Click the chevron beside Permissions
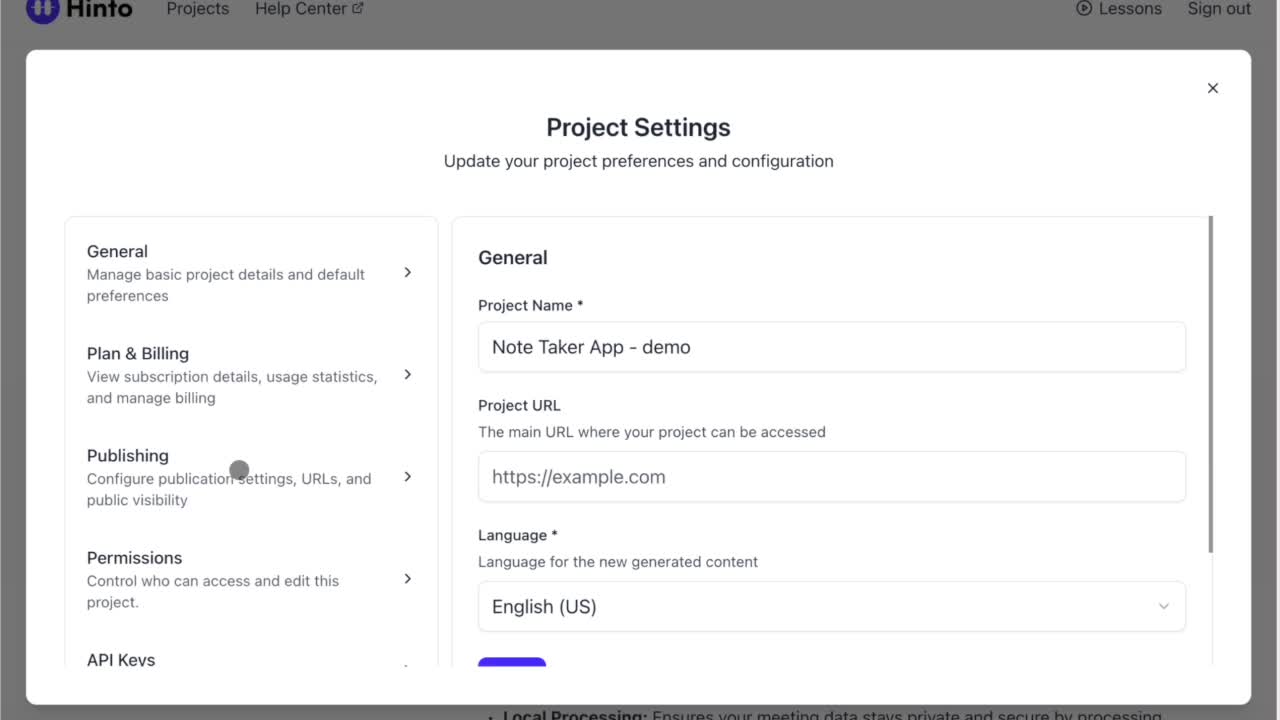Screen dimensions: 1280x720 pyautogui.click(x=407, y=578)
